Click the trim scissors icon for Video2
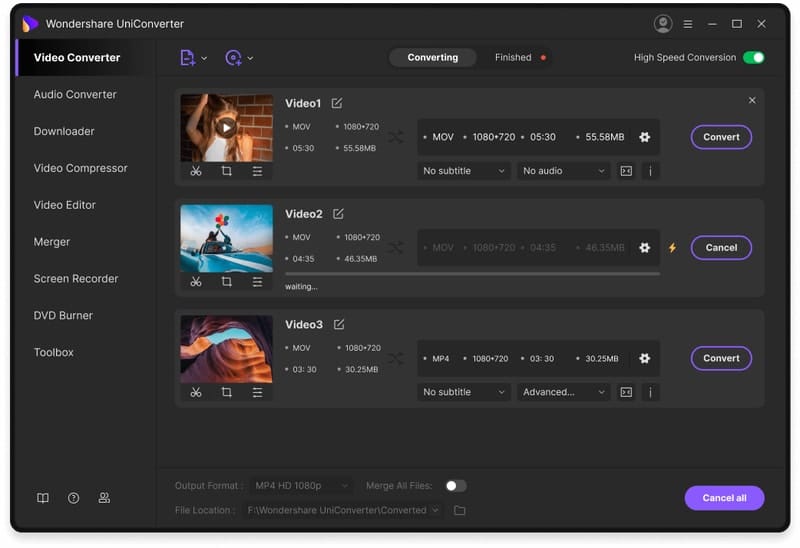Viewport: 800px width, 548px height. (x=196, y=282)
